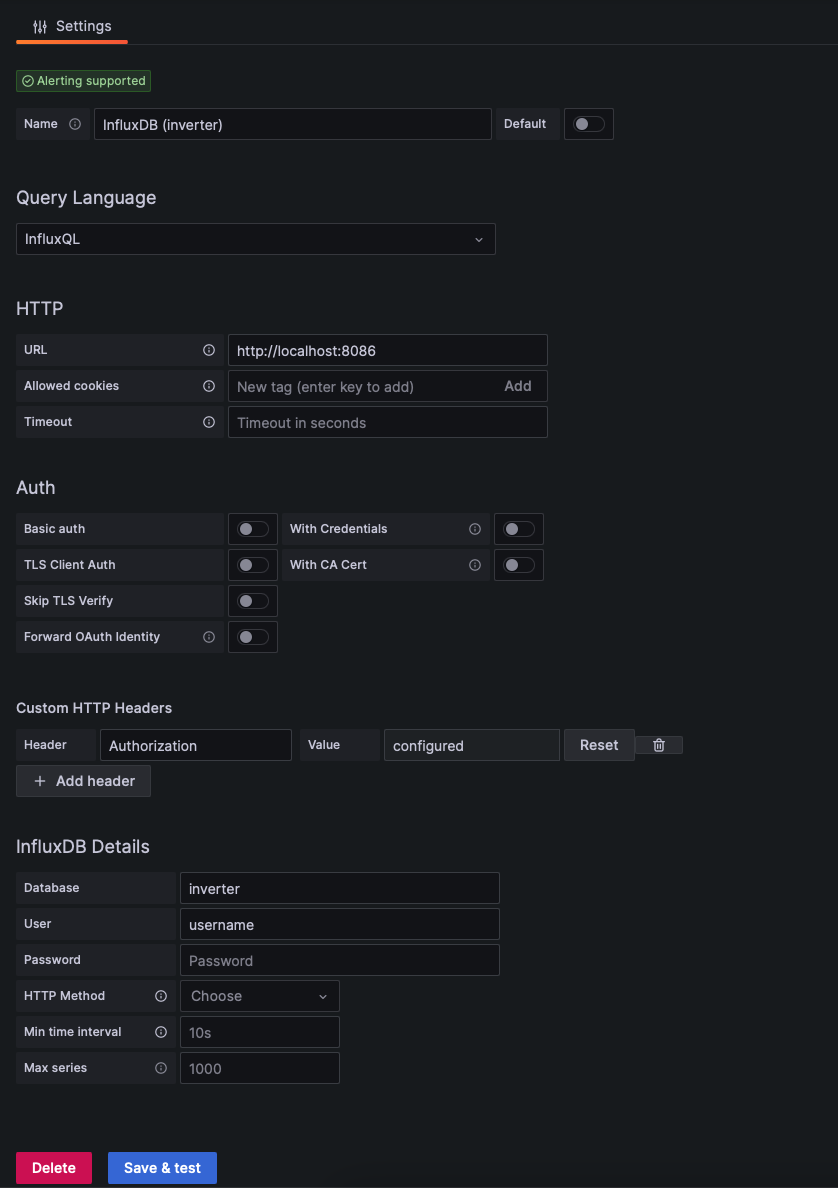
Task: Click the User input field
Action: point(340,924)
